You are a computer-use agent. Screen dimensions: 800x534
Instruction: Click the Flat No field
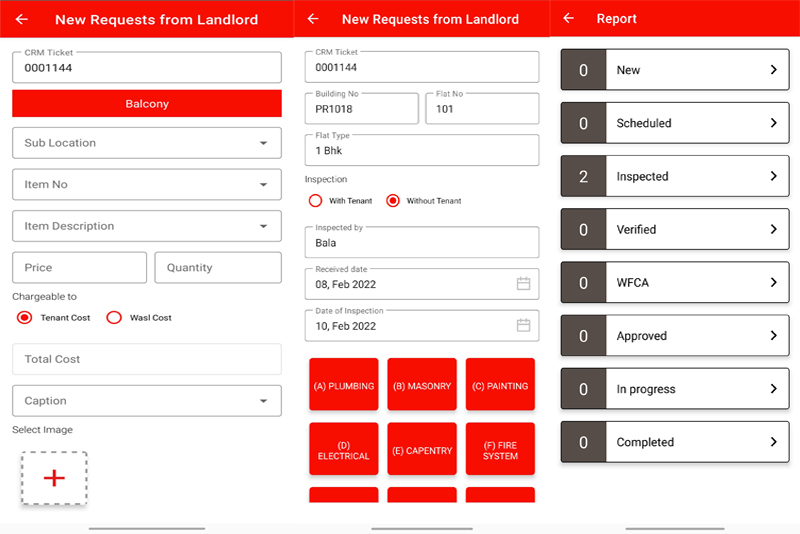pos(483,109)
